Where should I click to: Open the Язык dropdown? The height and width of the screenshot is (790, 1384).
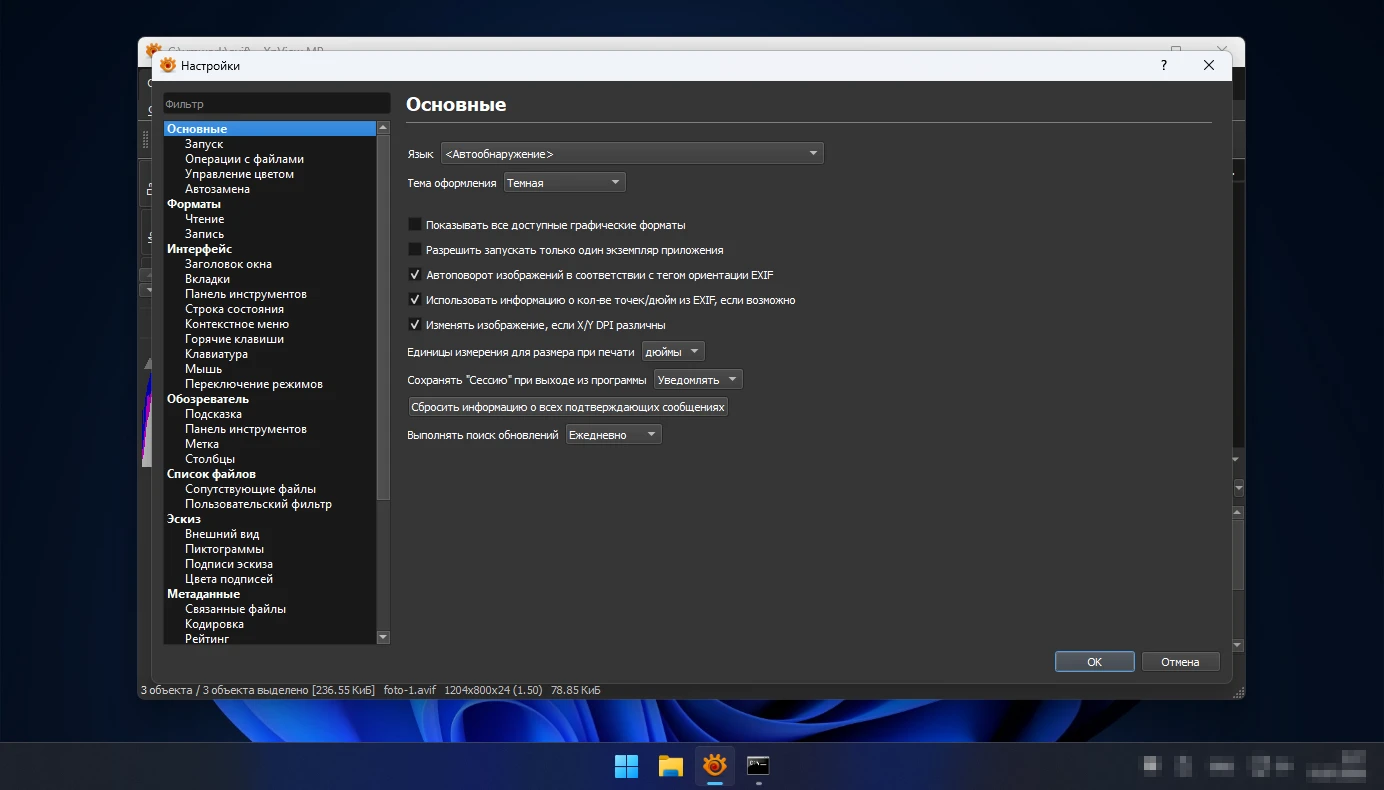(x=632, y=154)
